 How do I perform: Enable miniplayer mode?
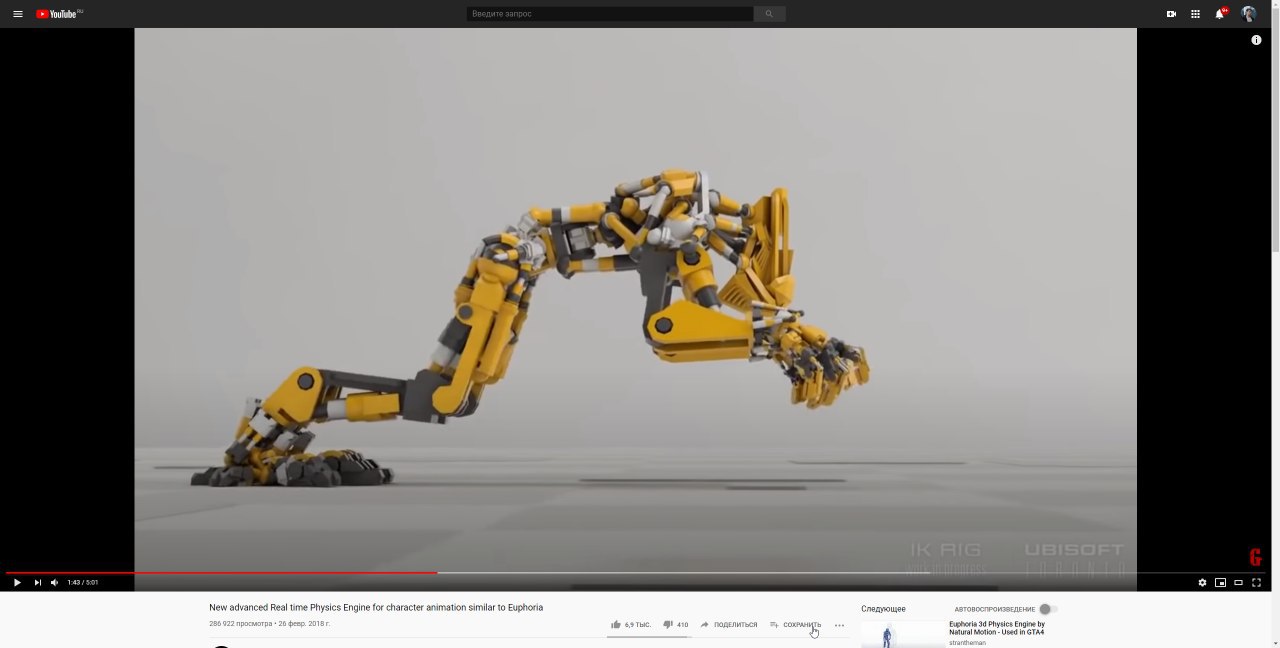(x=1220, y=582)
